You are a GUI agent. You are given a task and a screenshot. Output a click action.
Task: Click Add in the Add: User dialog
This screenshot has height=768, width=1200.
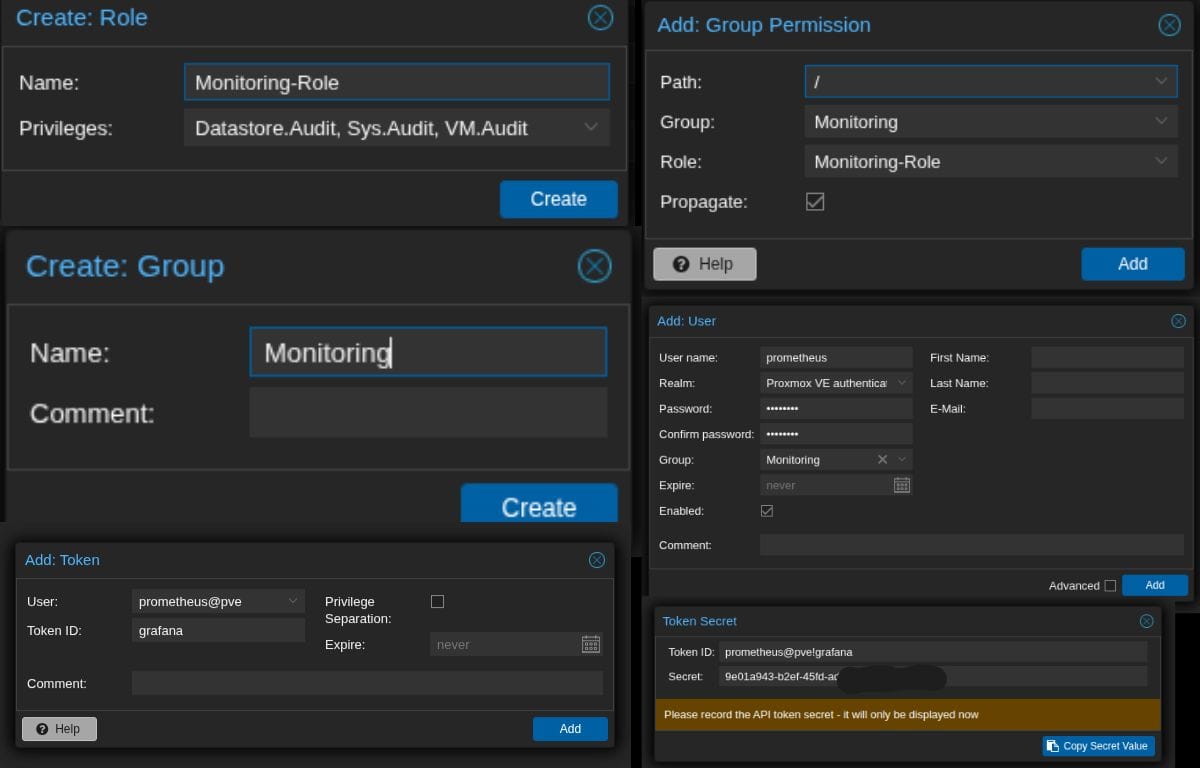point(1155,585)
